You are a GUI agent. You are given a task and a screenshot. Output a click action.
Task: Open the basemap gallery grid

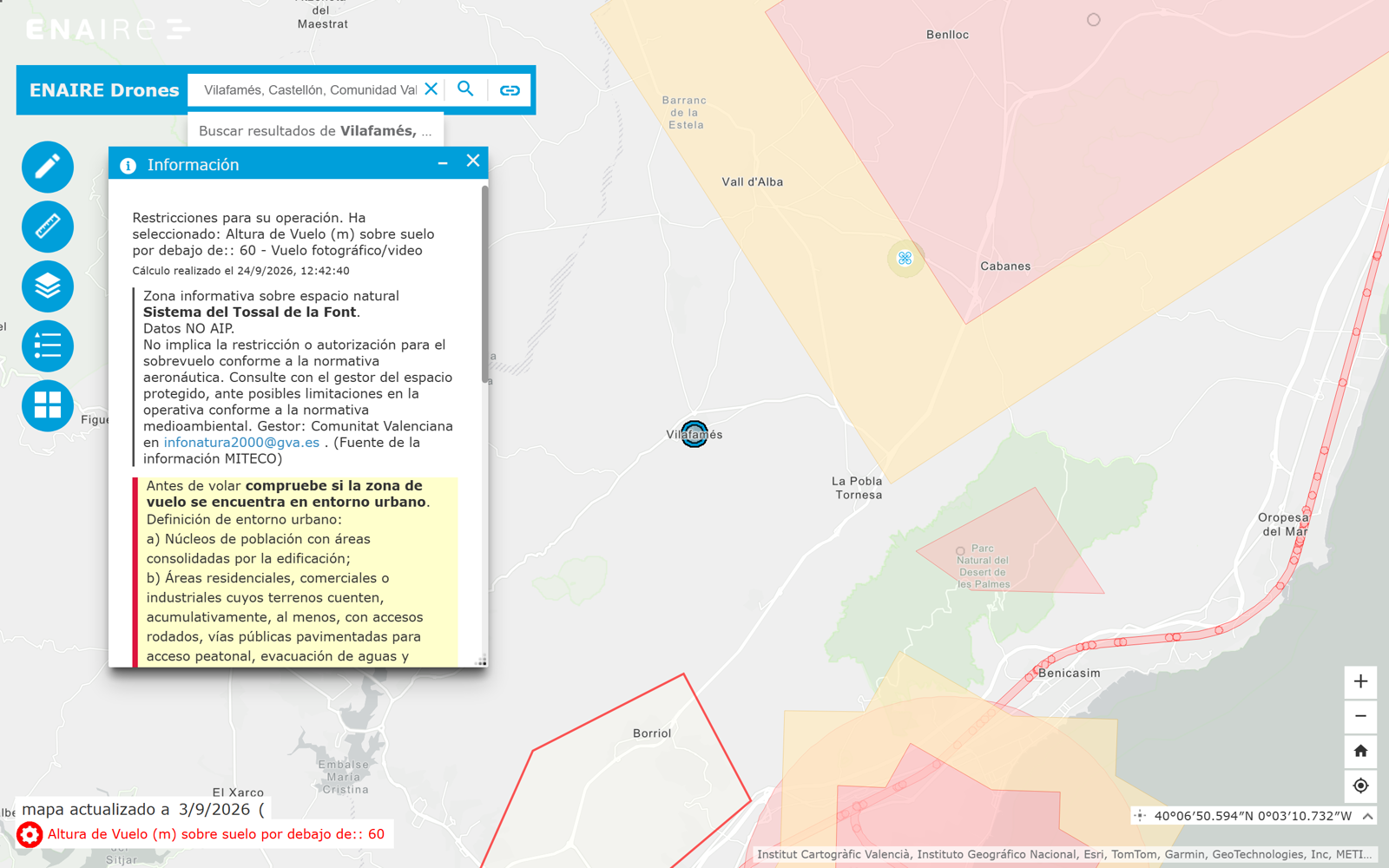click(48, 405)
